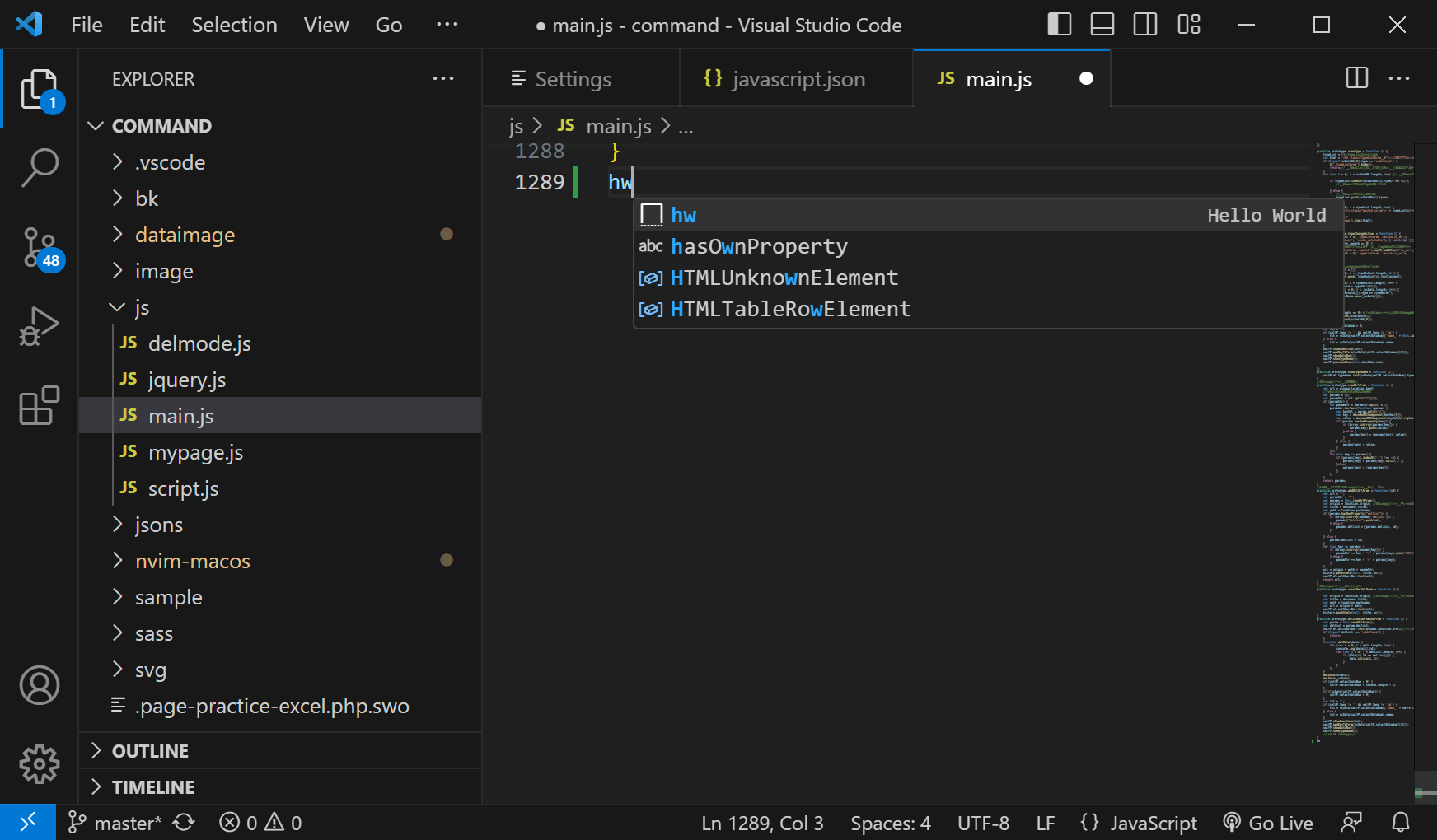The width and height of the screenshot is (1437, 840).
Task: Open the Run and Debug view
Action: pos(40,326)
